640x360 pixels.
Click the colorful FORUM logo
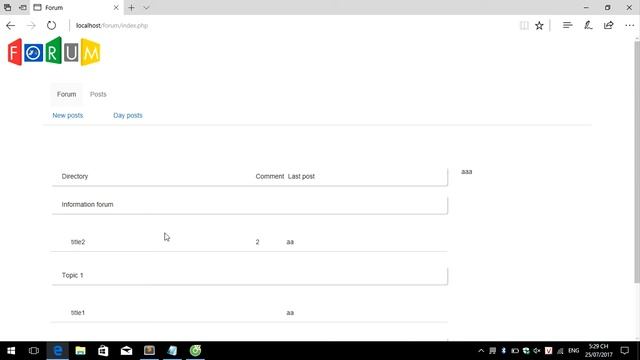pos(54,51)
